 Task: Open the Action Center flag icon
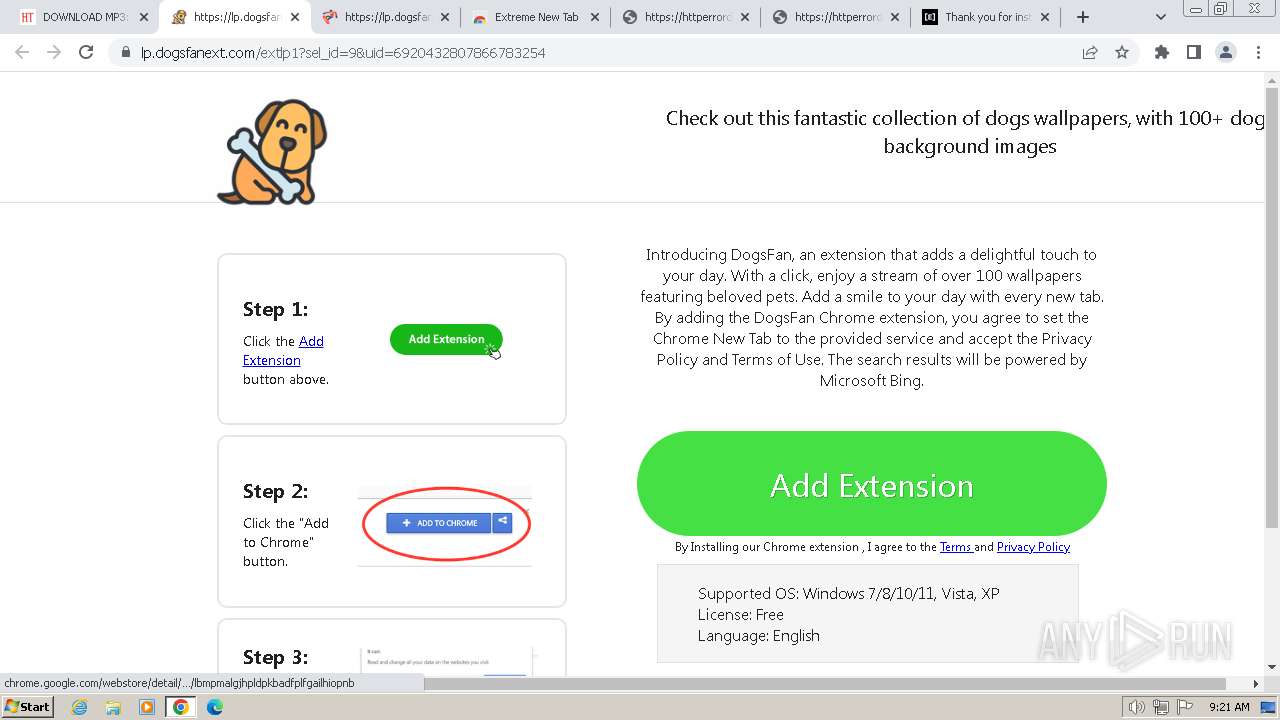[x=1185, y=707]
